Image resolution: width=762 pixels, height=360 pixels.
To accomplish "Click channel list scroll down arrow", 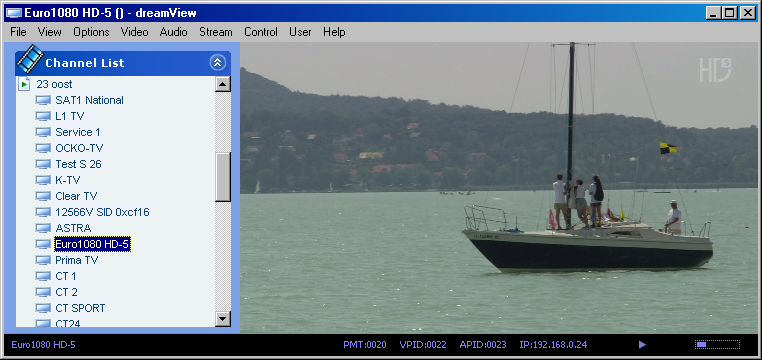I will [223, 319].
